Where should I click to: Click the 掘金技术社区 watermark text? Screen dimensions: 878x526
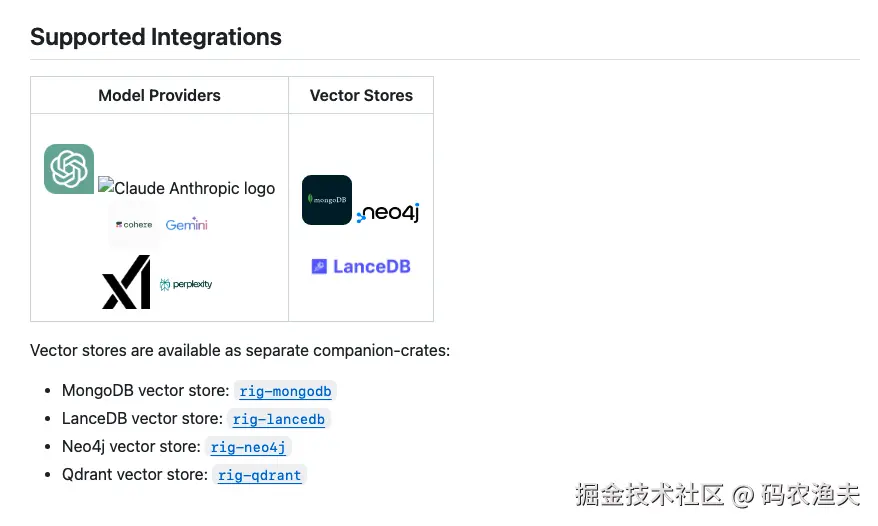[x=650, y=494]
